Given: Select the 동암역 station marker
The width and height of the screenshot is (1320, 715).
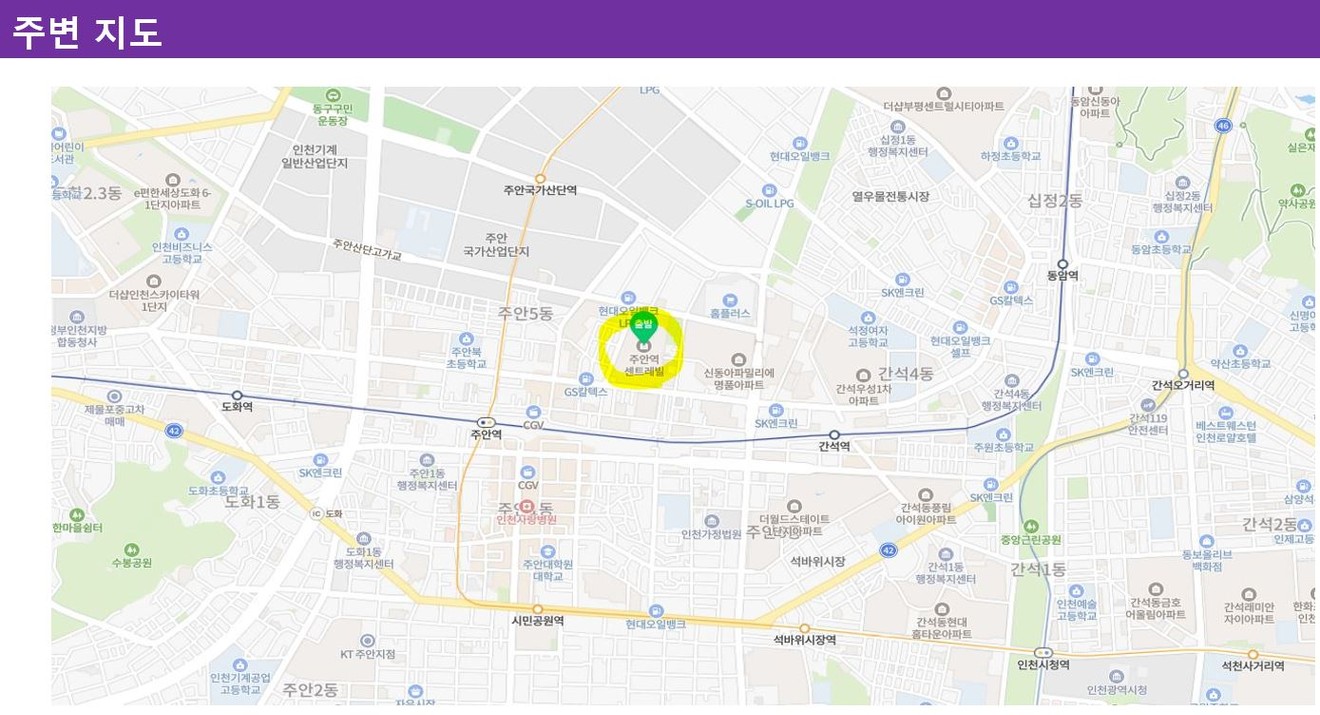Looking at the screenshot, I should point(1062,264).
